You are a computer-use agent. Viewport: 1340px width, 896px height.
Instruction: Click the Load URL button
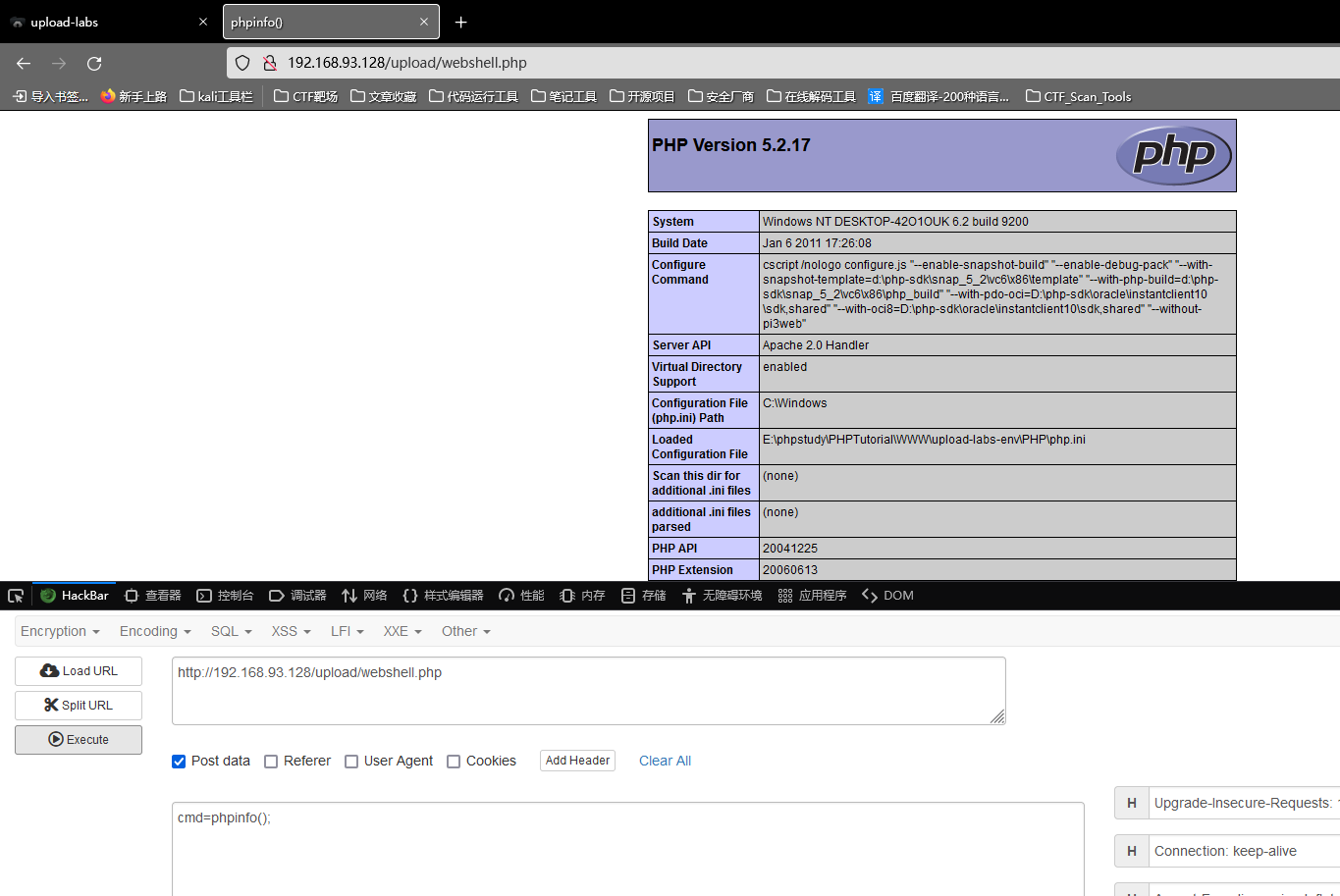click(x=79, y=671)
